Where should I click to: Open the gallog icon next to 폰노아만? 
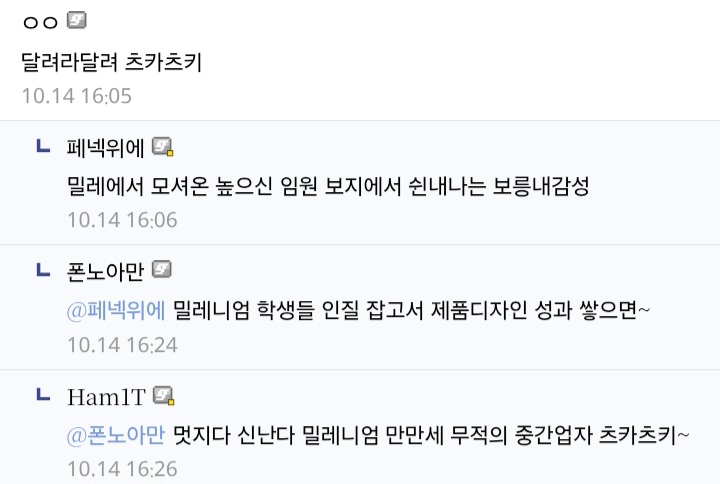[x=162, y=270]
